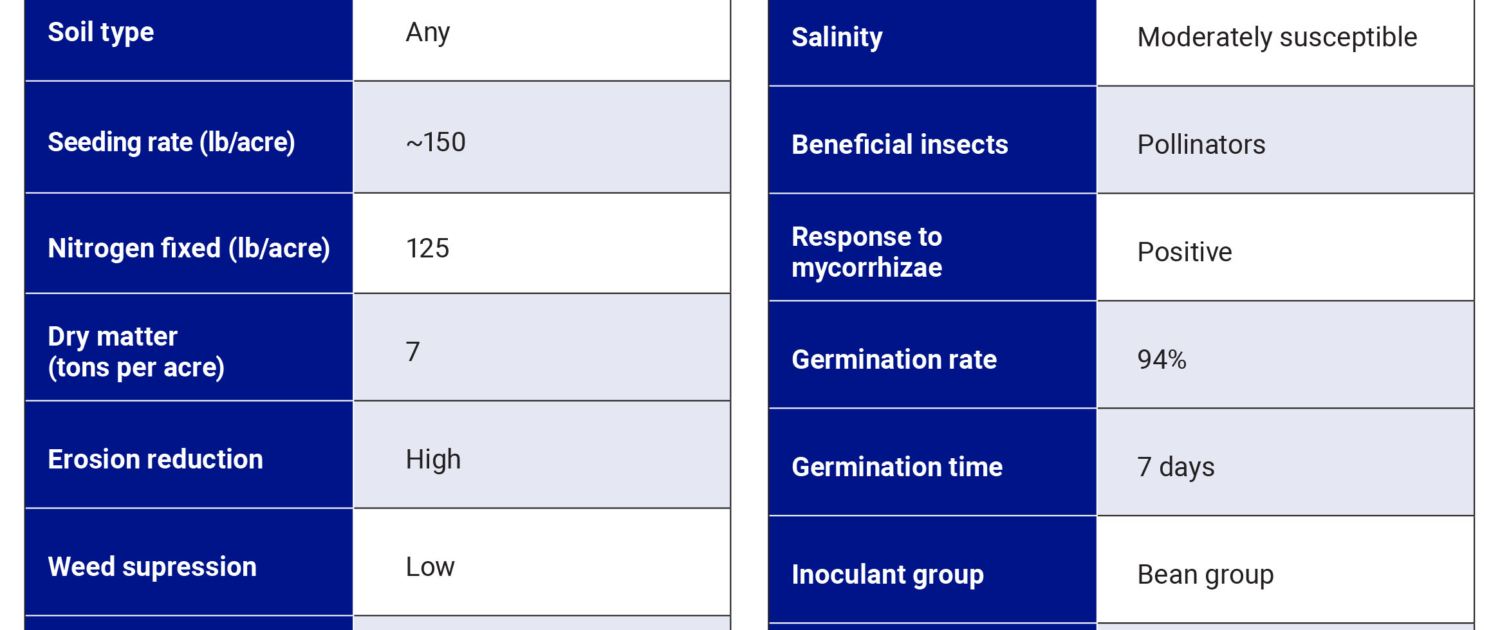Select the Pollinators value cell
Viewport: 1500px width, 630px height.
click(1201, 145)
